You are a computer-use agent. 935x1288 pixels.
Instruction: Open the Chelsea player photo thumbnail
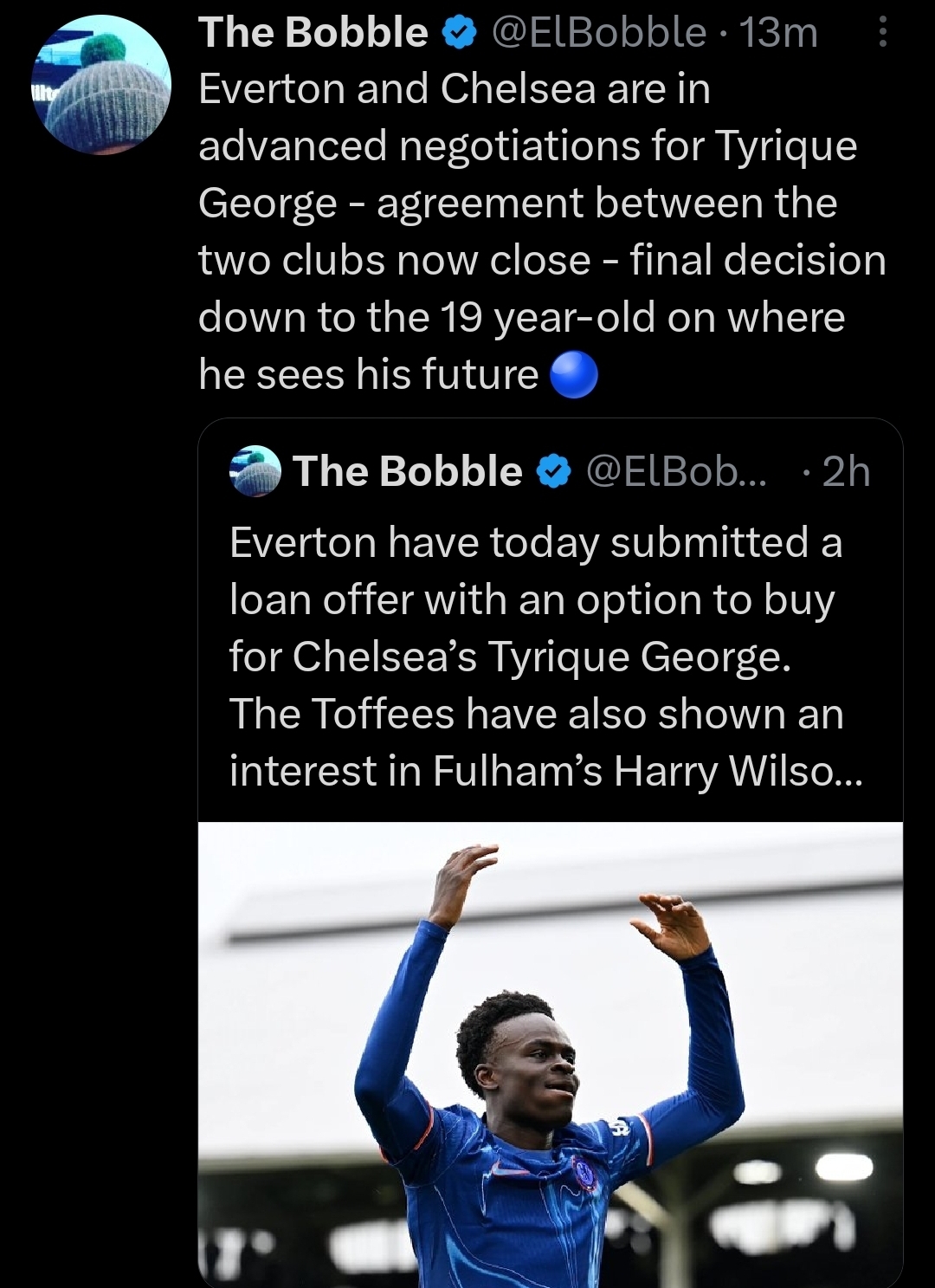(550, 1052)
